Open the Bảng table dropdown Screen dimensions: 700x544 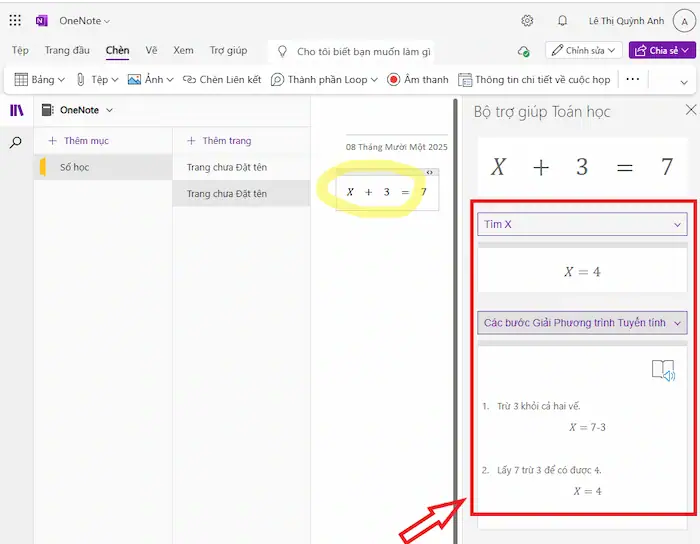(40, 79)
